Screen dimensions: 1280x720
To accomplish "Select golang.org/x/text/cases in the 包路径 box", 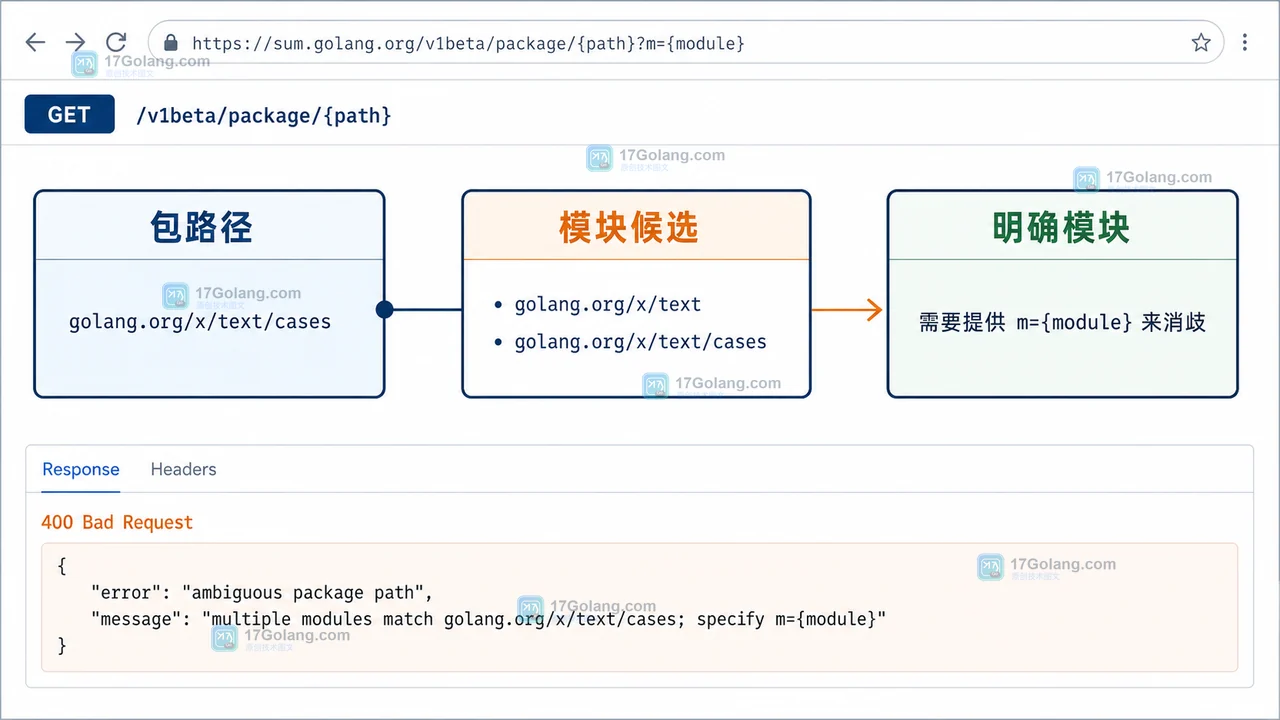I will tap(200, 322).
